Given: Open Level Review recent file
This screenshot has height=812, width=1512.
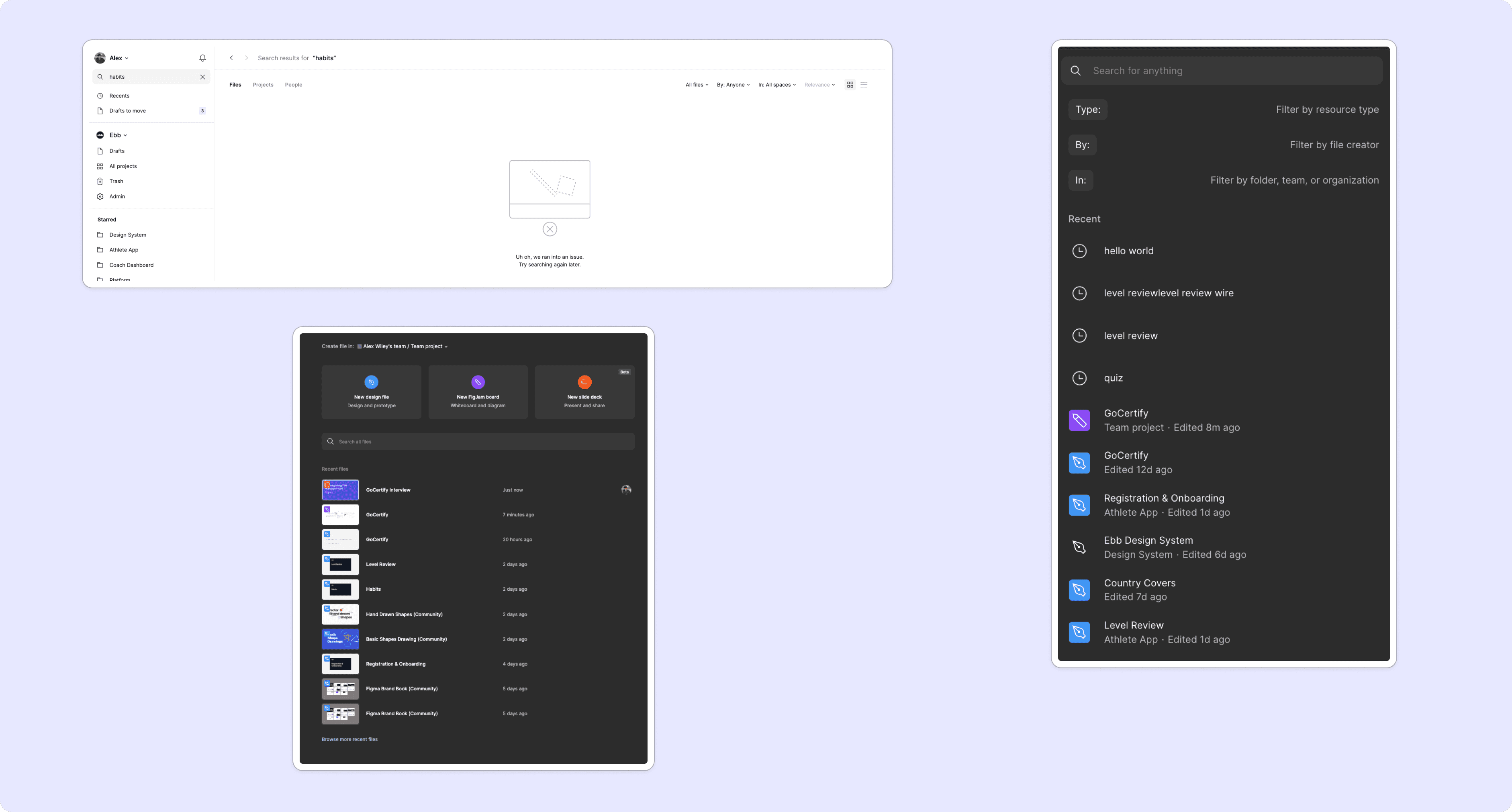Looking at the screenshot, I should point(478,564).
